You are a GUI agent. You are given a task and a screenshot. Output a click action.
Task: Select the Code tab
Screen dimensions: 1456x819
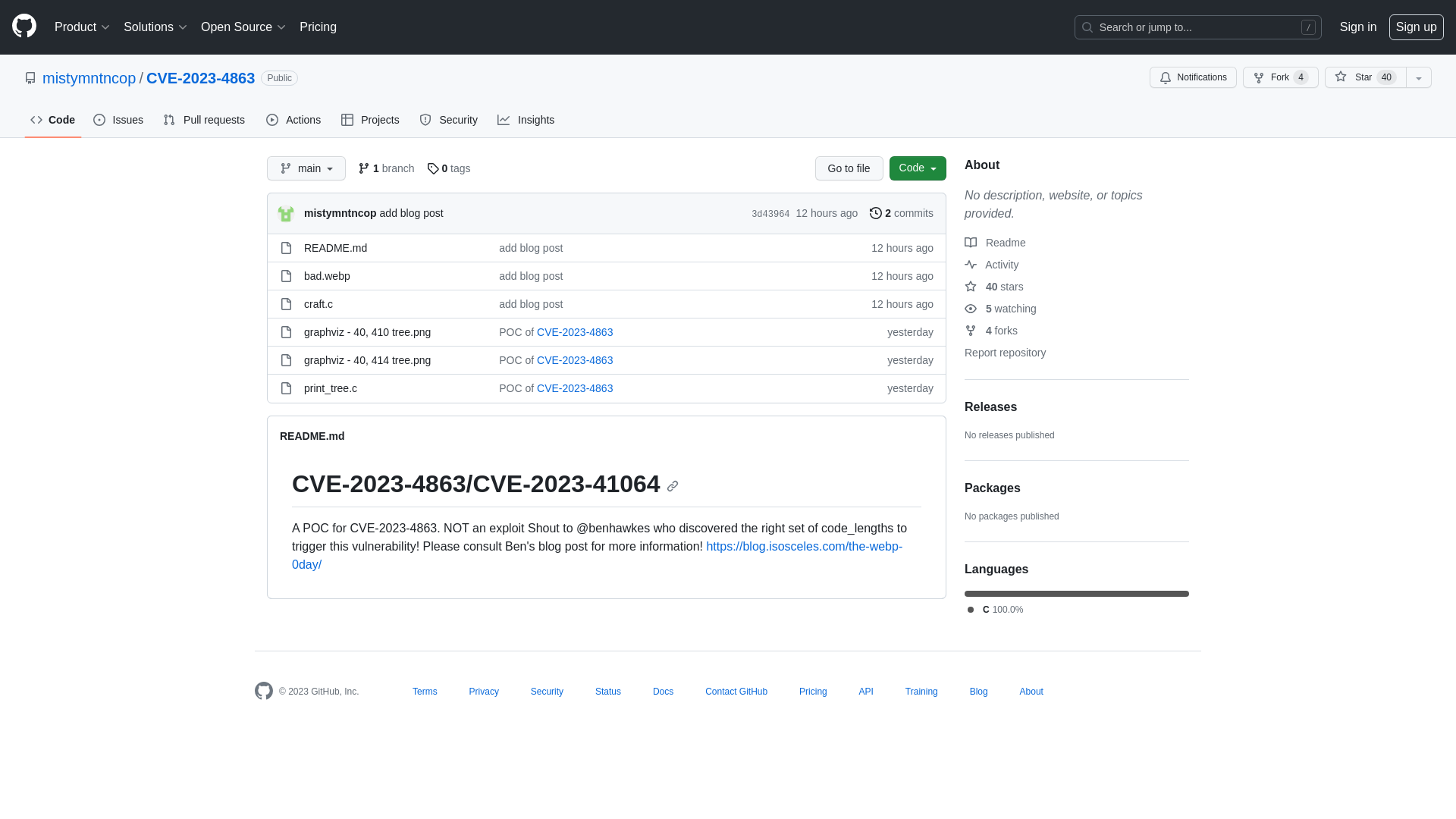53,120
